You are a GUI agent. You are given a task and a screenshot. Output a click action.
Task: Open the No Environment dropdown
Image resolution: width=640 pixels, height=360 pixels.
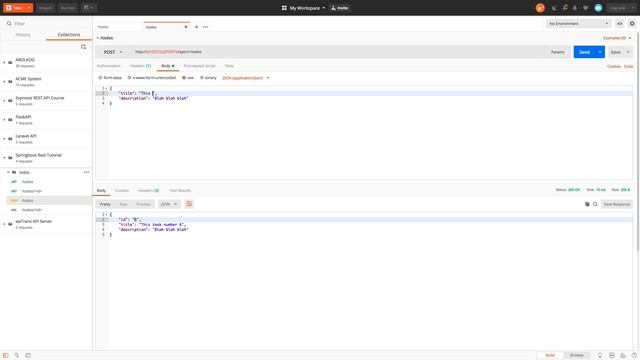tap(579, 24)
